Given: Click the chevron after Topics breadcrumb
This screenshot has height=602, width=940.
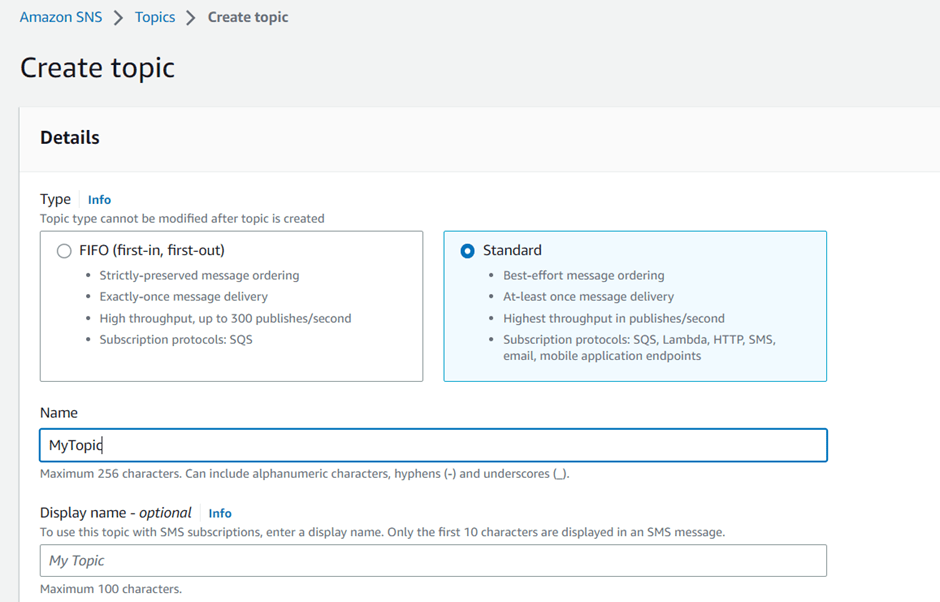Looking at the screenshot, I should tap(191, 18).
